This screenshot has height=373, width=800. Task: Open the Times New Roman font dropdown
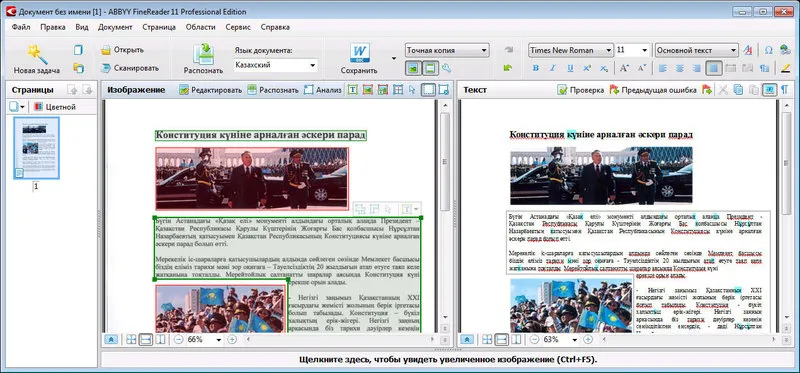(x=609, y=51)
